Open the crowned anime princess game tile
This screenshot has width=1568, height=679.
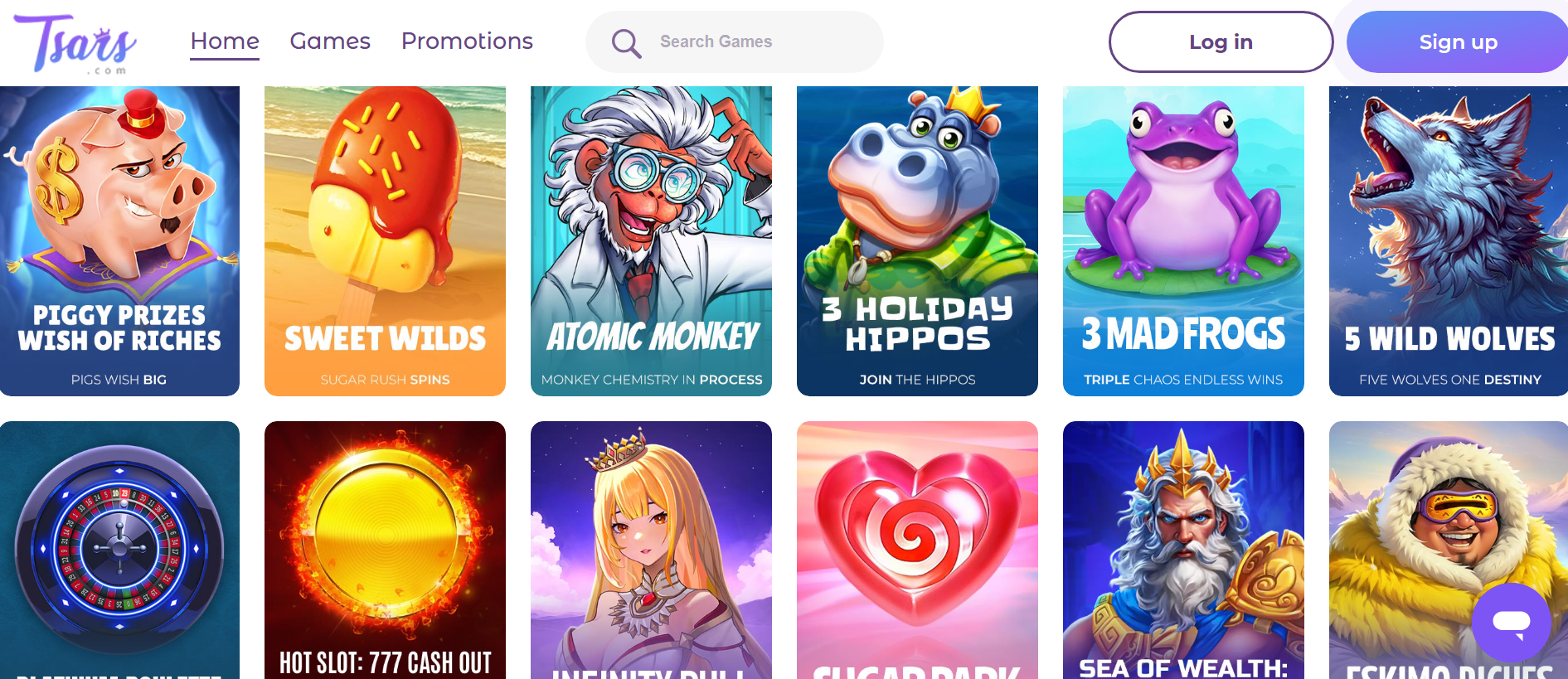[651, 550]
